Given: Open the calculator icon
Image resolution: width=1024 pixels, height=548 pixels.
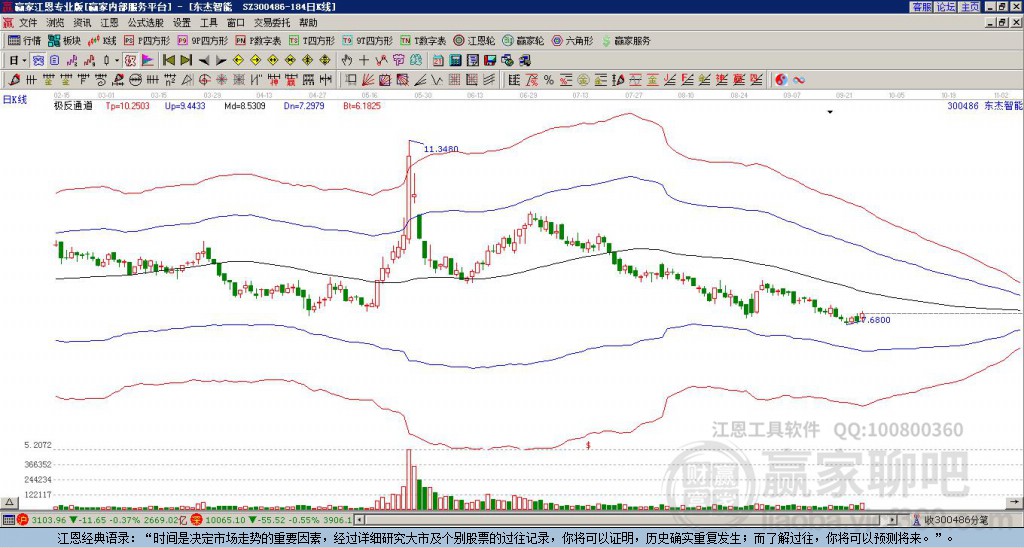Looking at the screenshot, I should click(x=455, y=61).
